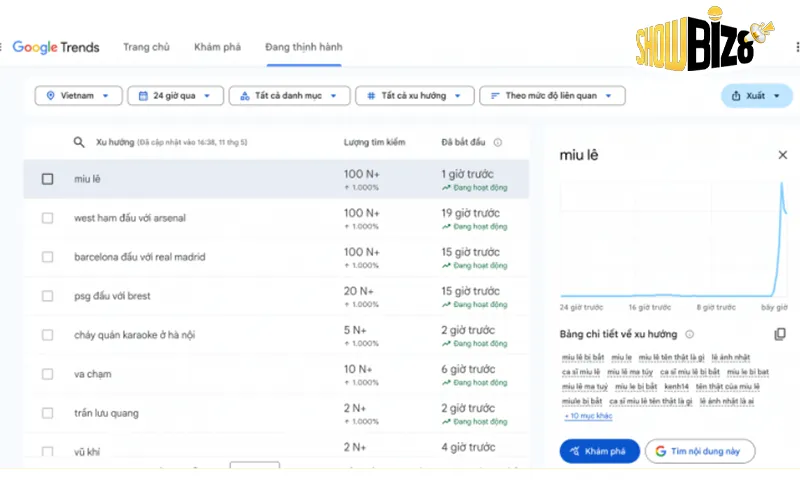Click the category shapes icon in Tất cả danh mục
This screenshot has height=500, width=800.
coord(245,95)
